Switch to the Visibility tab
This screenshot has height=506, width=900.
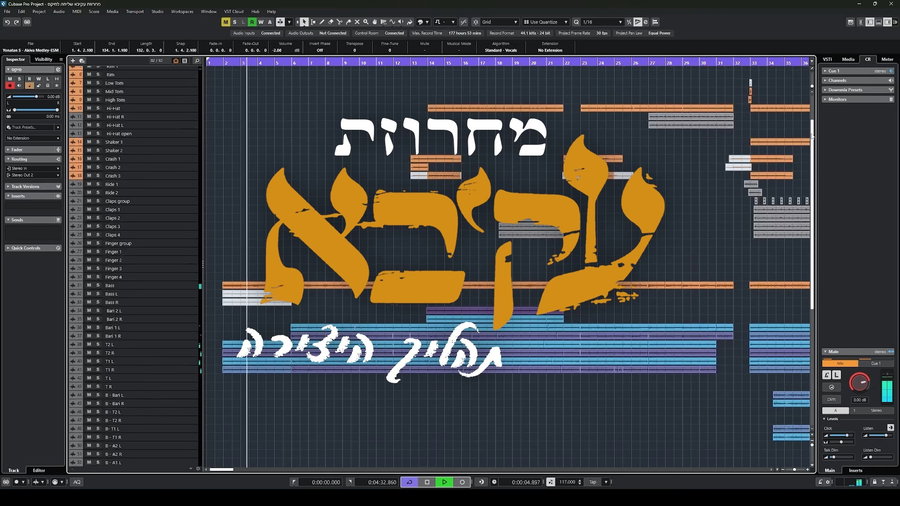coord(45,59)
